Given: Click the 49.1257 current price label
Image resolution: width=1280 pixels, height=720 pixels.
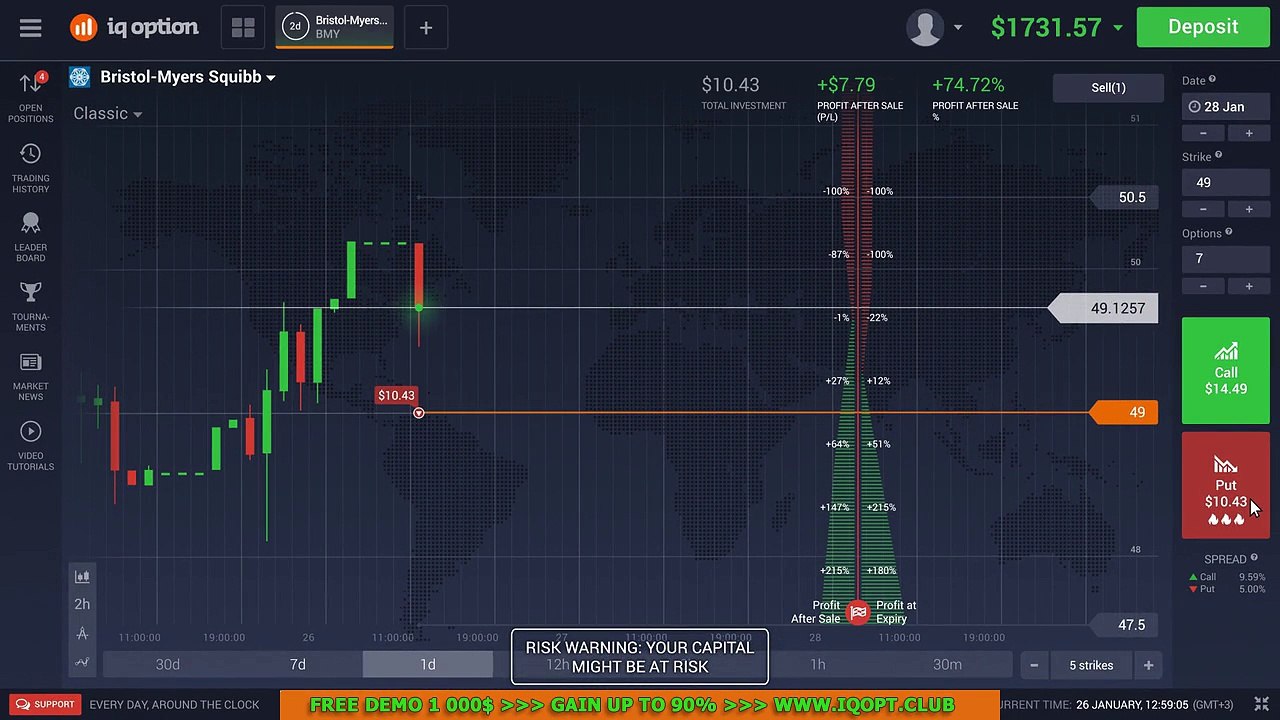Looking at the screenshot, I should [1104, 308].
